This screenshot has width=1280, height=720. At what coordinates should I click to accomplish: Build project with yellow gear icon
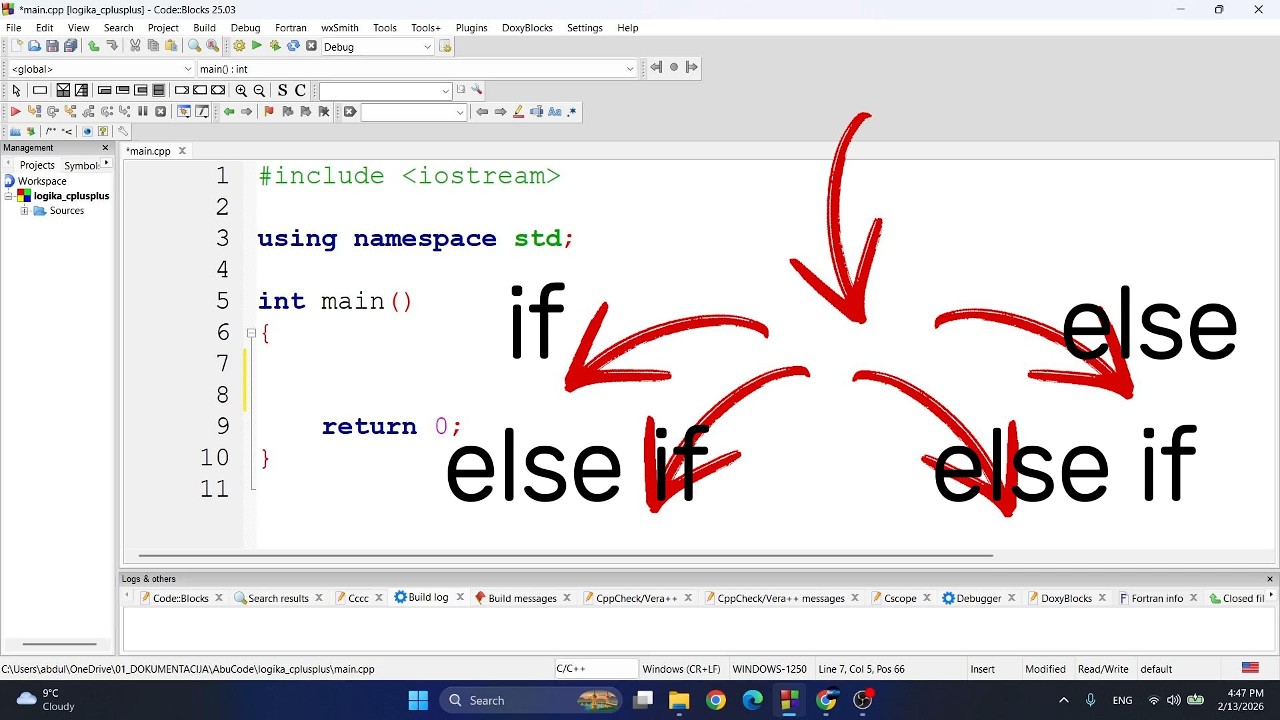coord(239,46)
